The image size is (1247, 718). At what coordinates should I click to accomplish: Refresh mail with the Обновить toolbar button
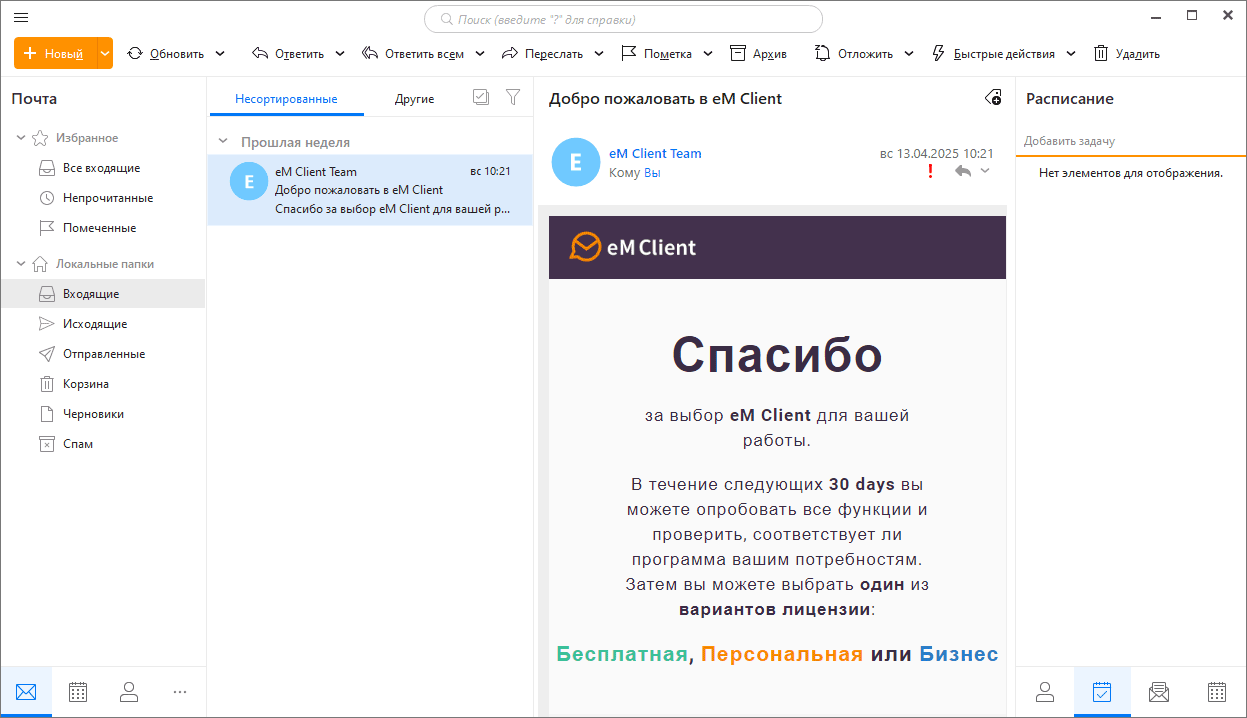coord(166,54)
